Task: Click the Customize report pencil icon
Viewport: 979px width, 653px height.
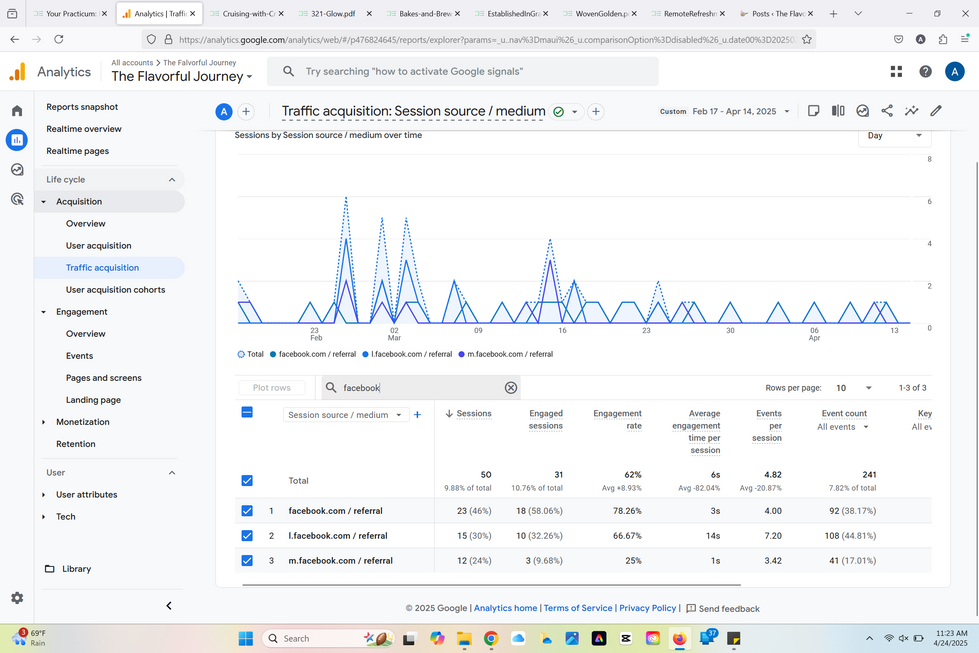Action: pos(935,111)
